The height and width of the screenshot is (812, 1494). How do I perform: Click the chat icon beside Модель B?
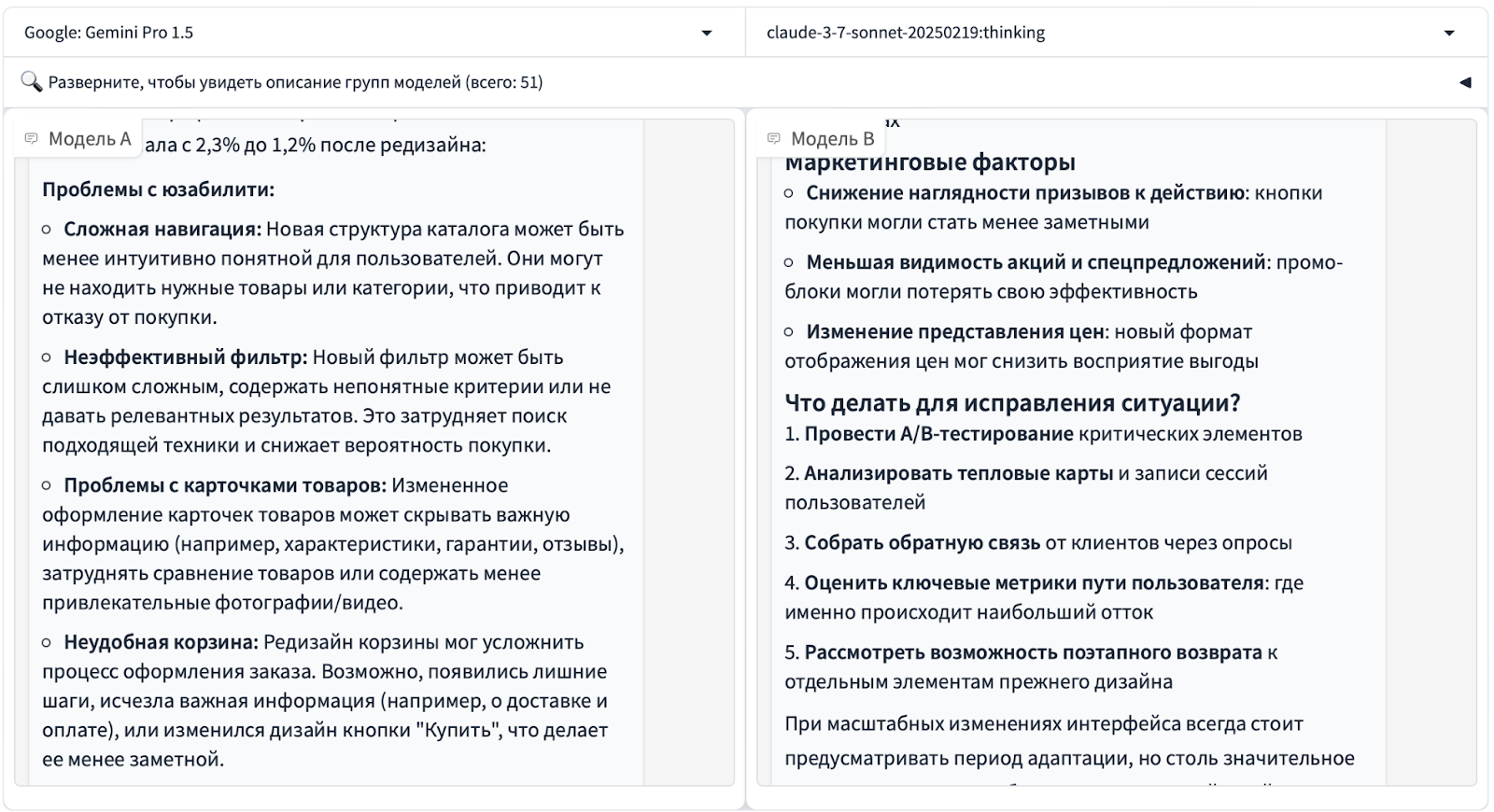(x=773, y=139)
